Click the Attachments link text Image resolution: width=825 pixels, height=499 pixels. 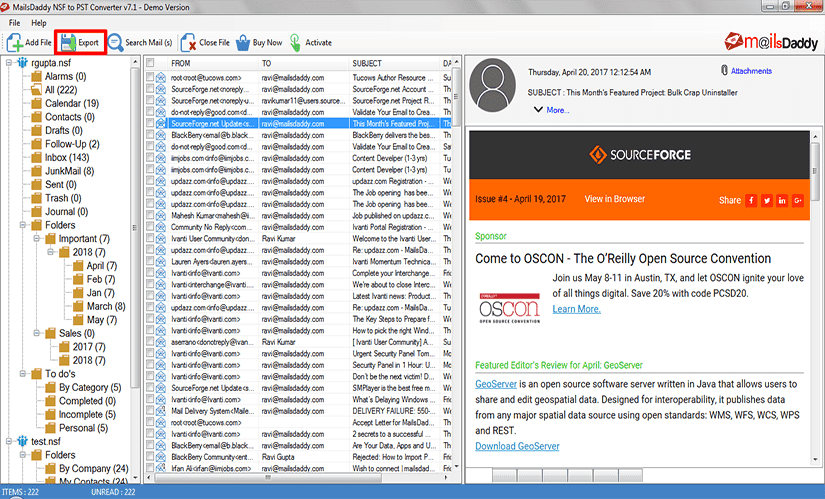[x=751, y=71]
